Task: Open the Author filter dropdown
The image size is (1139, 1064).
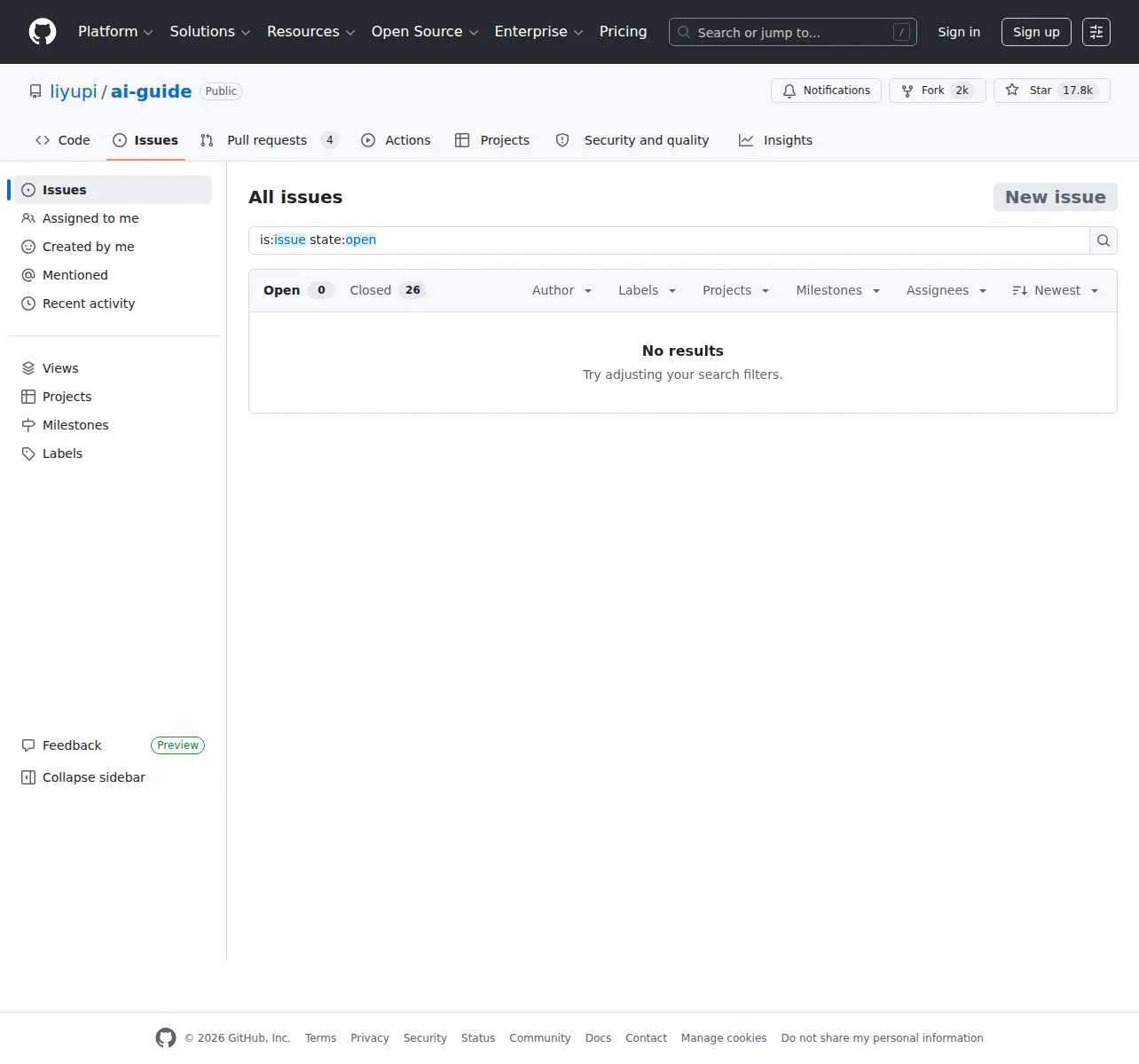Action: 562,290
